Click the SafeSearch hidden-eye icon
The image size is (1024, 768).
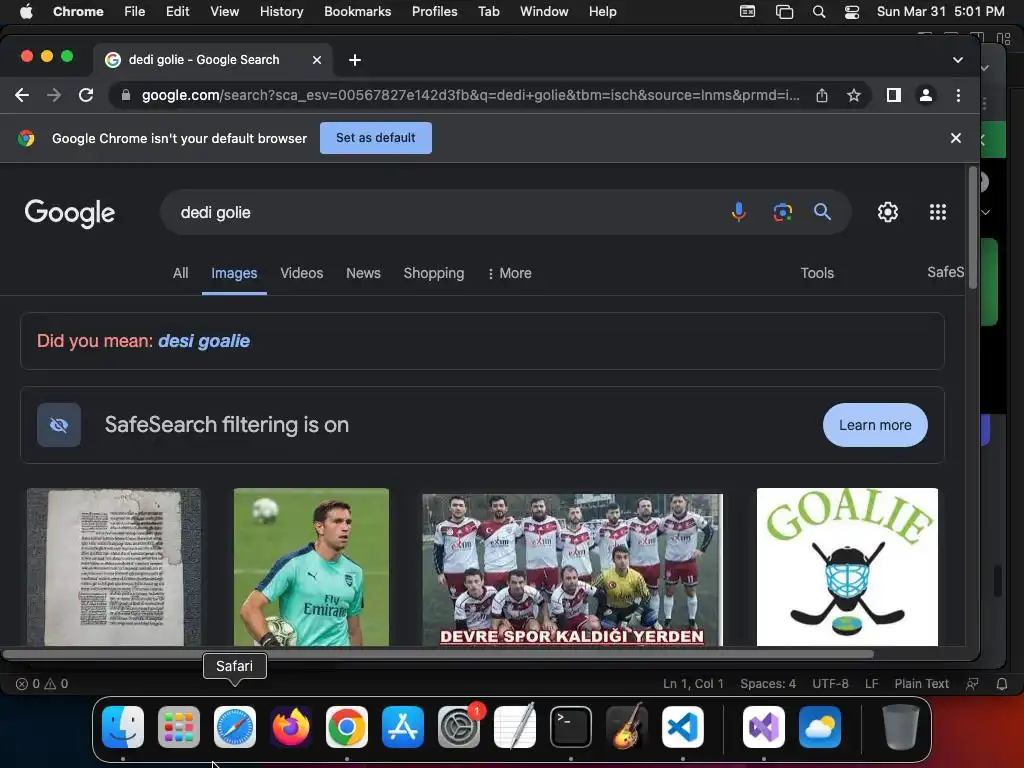[x=59, y=425]
